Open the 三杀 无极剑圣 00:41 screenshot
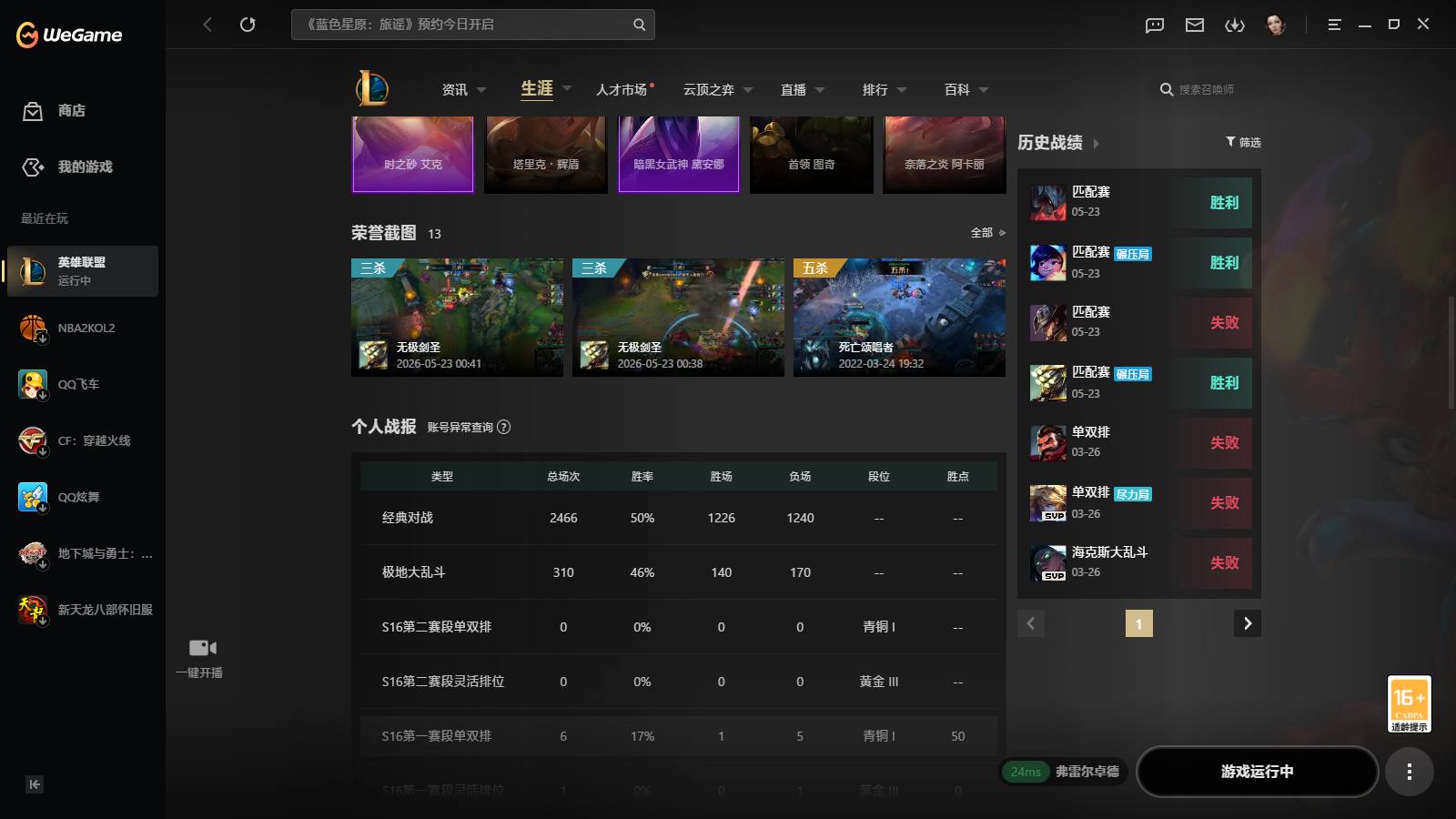The width and height of the screenshot is (1456, 819). pyautogui.click(x=457, y=318)
